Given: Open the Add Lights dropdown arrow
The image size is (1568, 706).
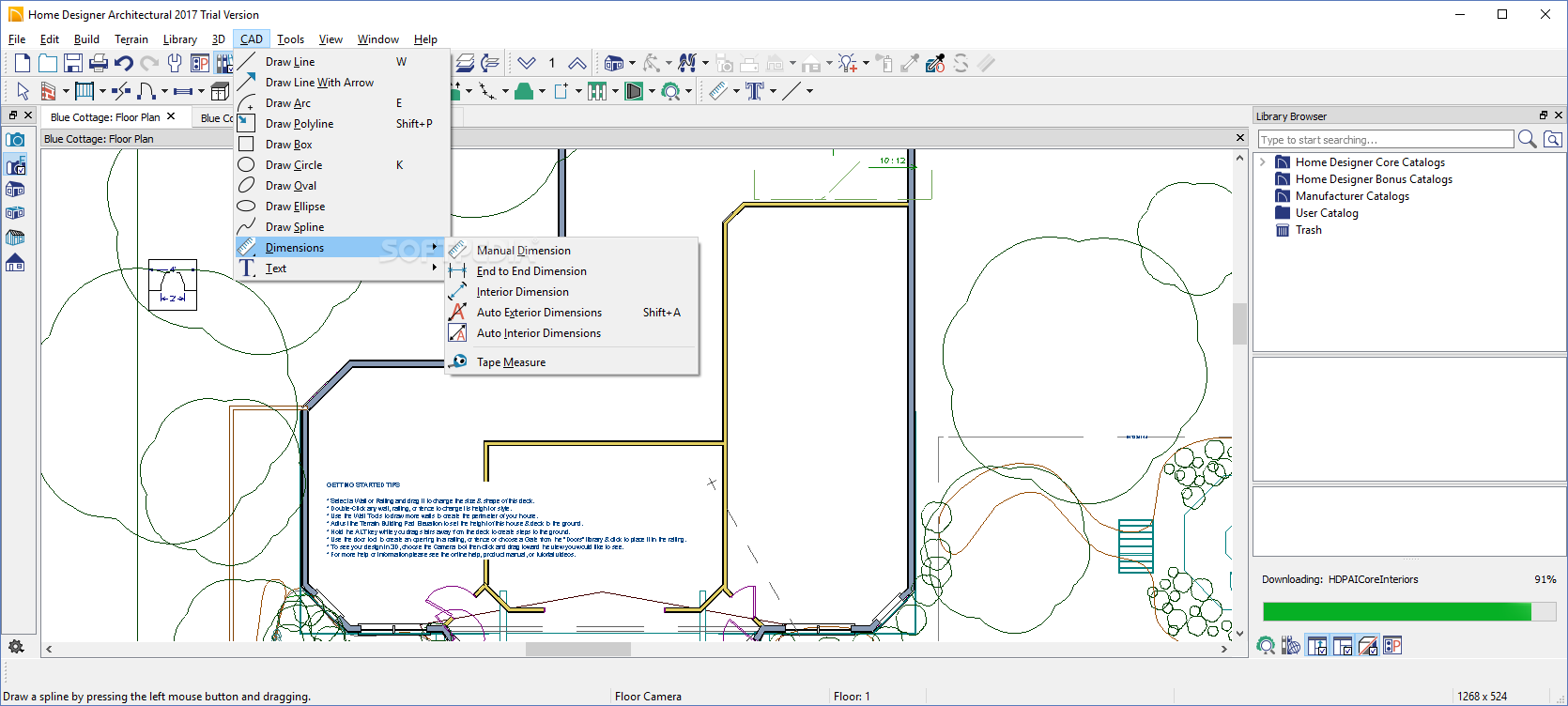Looking at the screenshot, I should click(x=866, y=63).
